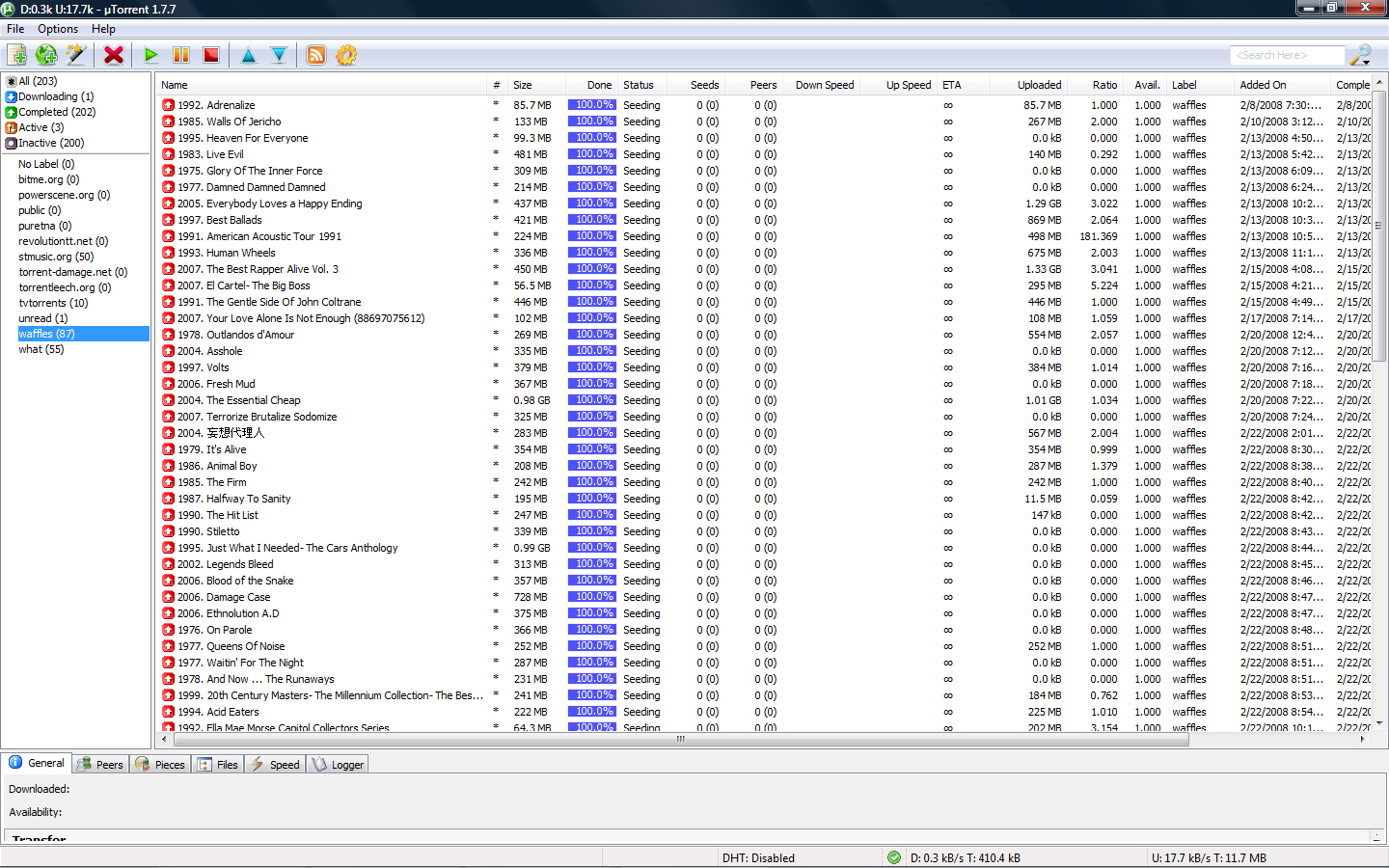
Task: Select powerscene.org (0) label
Action: 64,195
